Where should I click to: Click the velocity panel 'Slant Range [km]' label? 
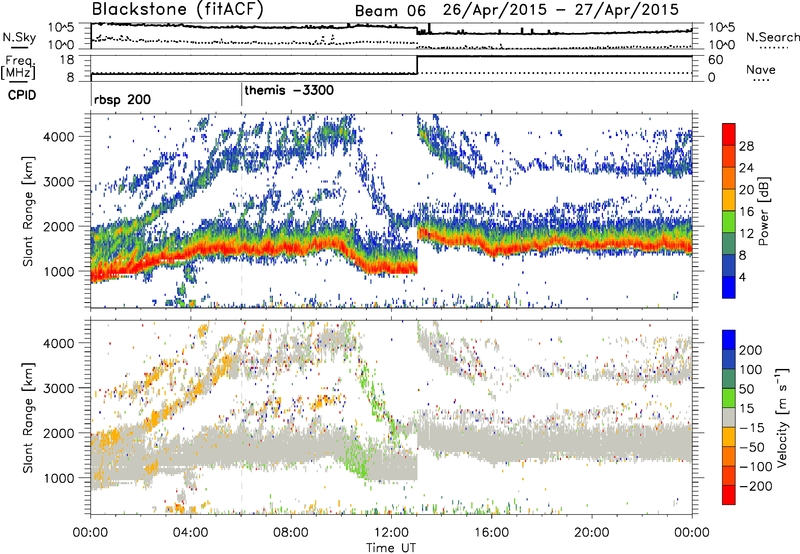pos(28,417)
